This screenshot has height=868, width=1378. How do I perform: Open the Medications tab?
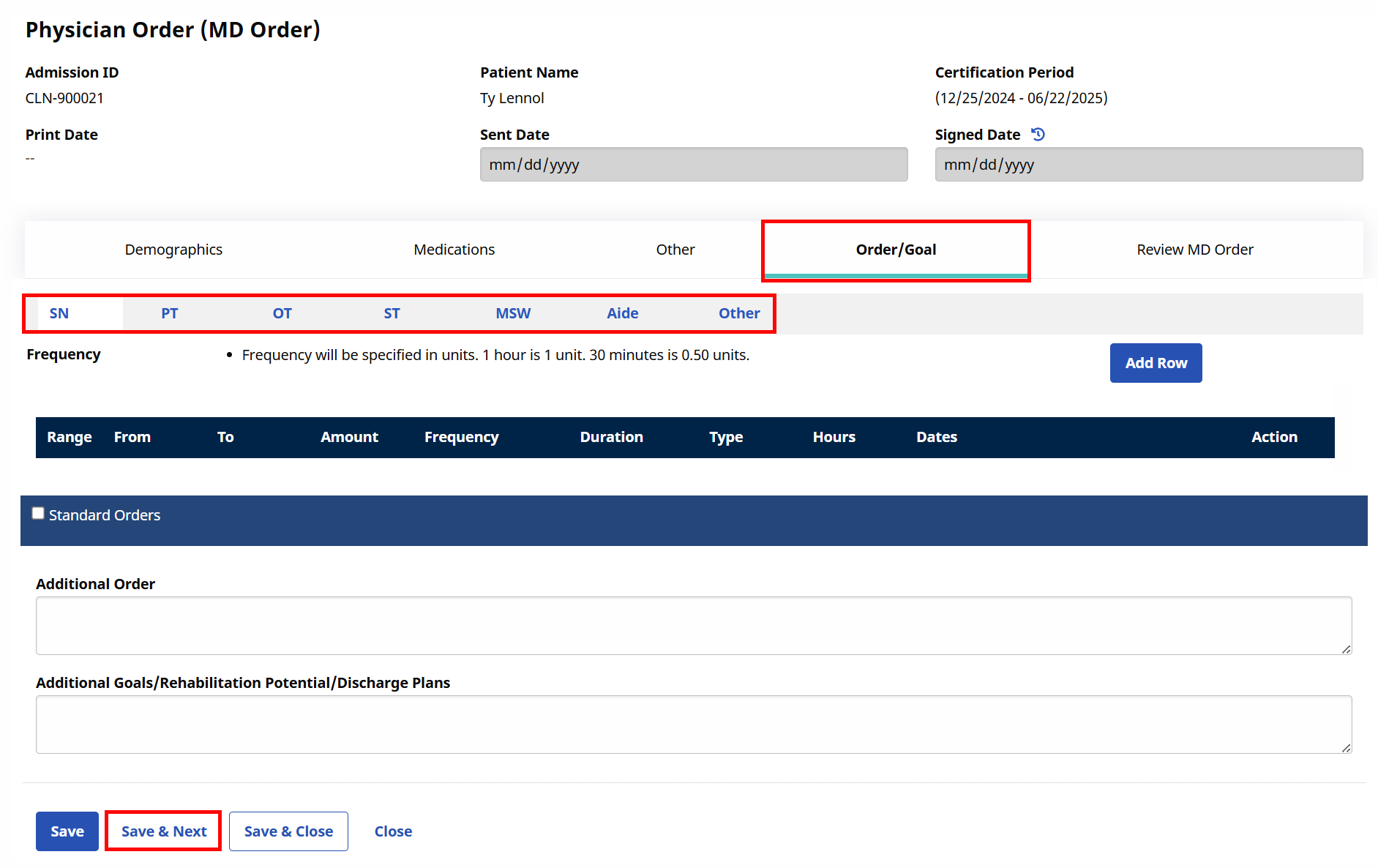[454, 250]
